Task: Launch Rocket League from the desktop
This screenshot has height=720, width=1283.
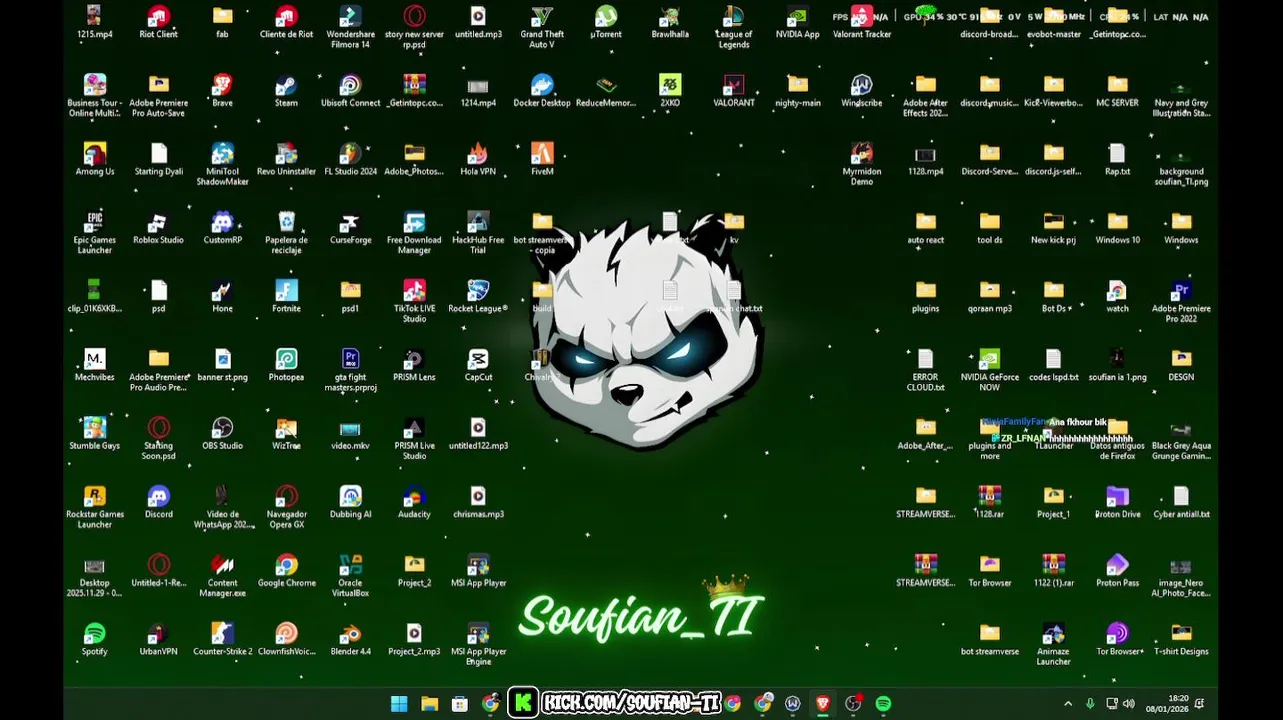Action: point(478,297)
